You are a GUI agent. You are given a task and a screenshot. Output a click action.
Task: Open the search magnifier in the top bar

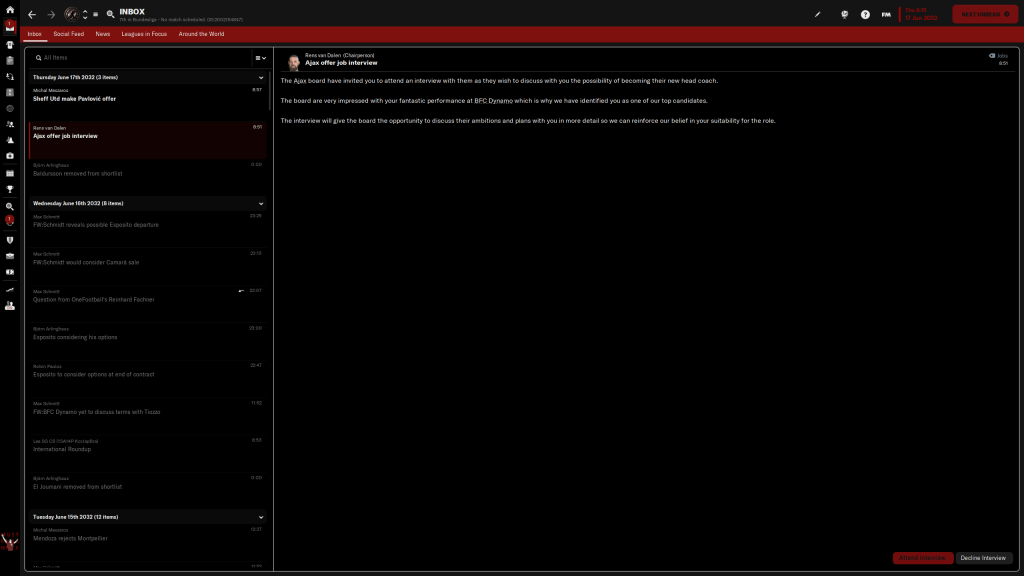110,15
